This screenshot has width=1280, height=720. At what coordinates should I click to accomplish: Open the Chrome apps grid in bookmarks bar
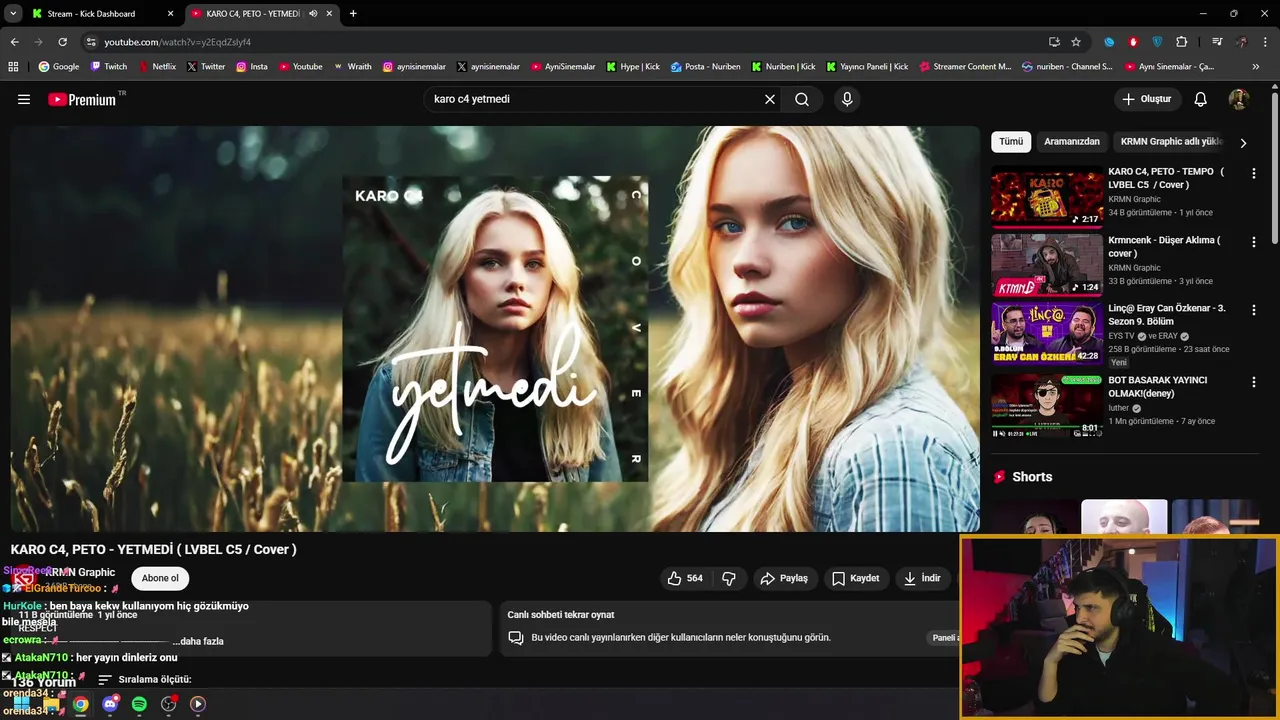click(13, 67)
